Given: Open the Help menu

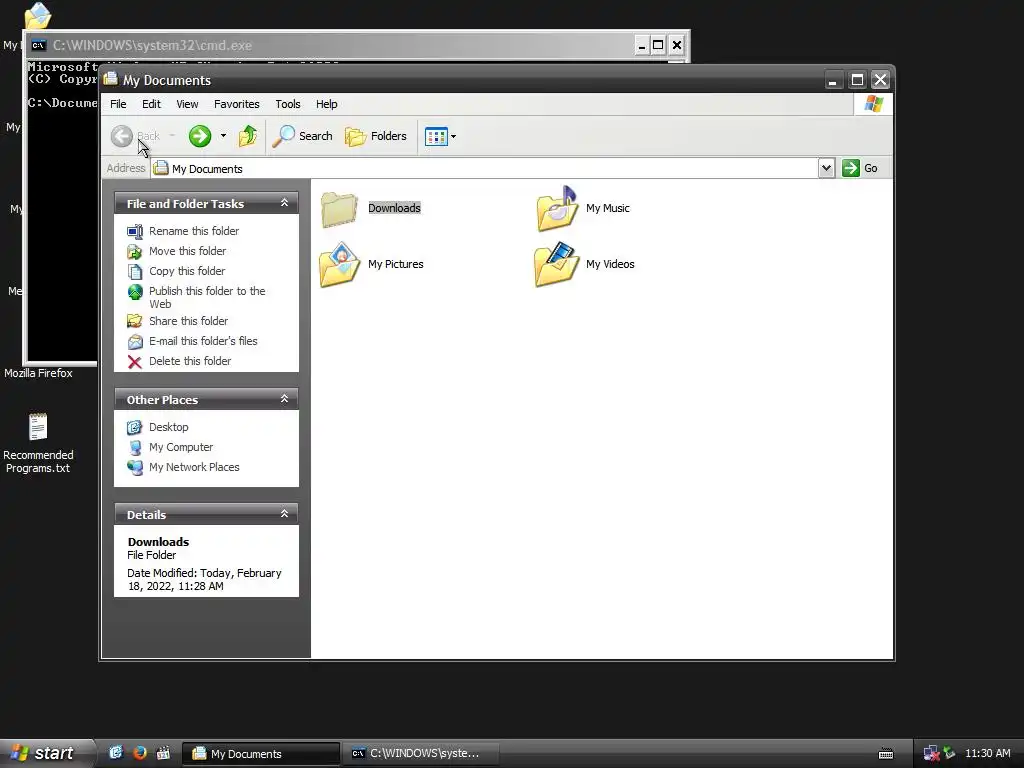Looking at the screenshot, I should click(x=327, y=104).
